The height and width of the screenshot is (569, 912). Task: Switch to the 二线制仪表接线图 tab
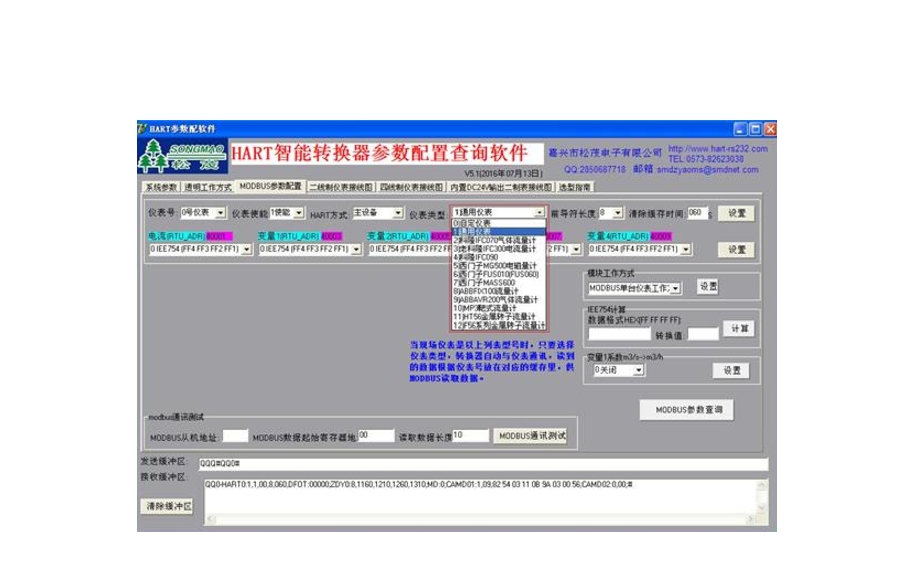click(x=341, y=187)
